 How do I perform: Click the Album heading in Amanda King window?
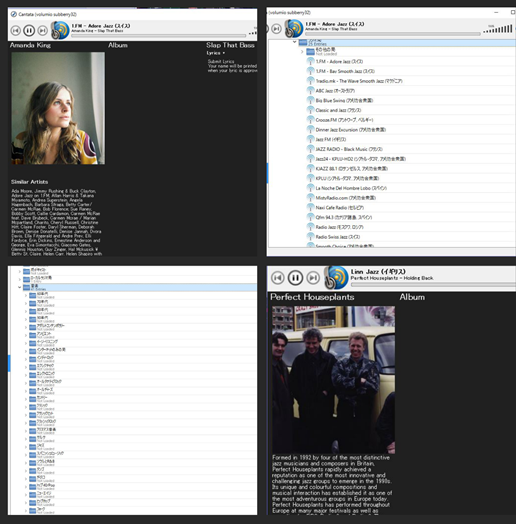(x=118, y=45)
